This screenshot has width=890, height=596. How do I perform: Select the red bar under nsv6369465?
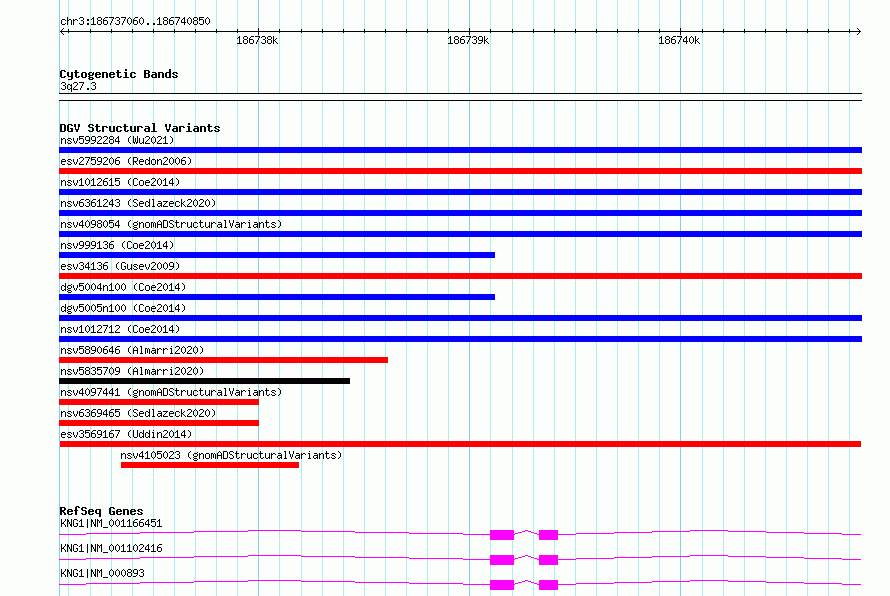click(x=159, y=423)
